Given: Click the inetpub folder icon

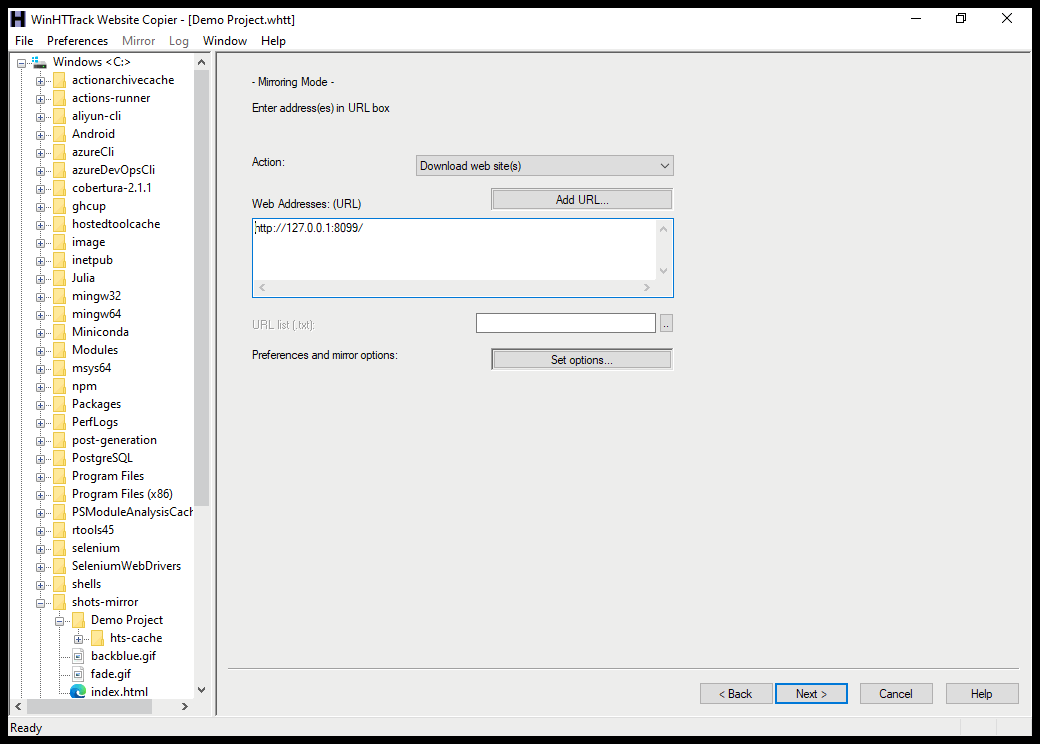Looking at the screenshot, I should tap(60, 260).
